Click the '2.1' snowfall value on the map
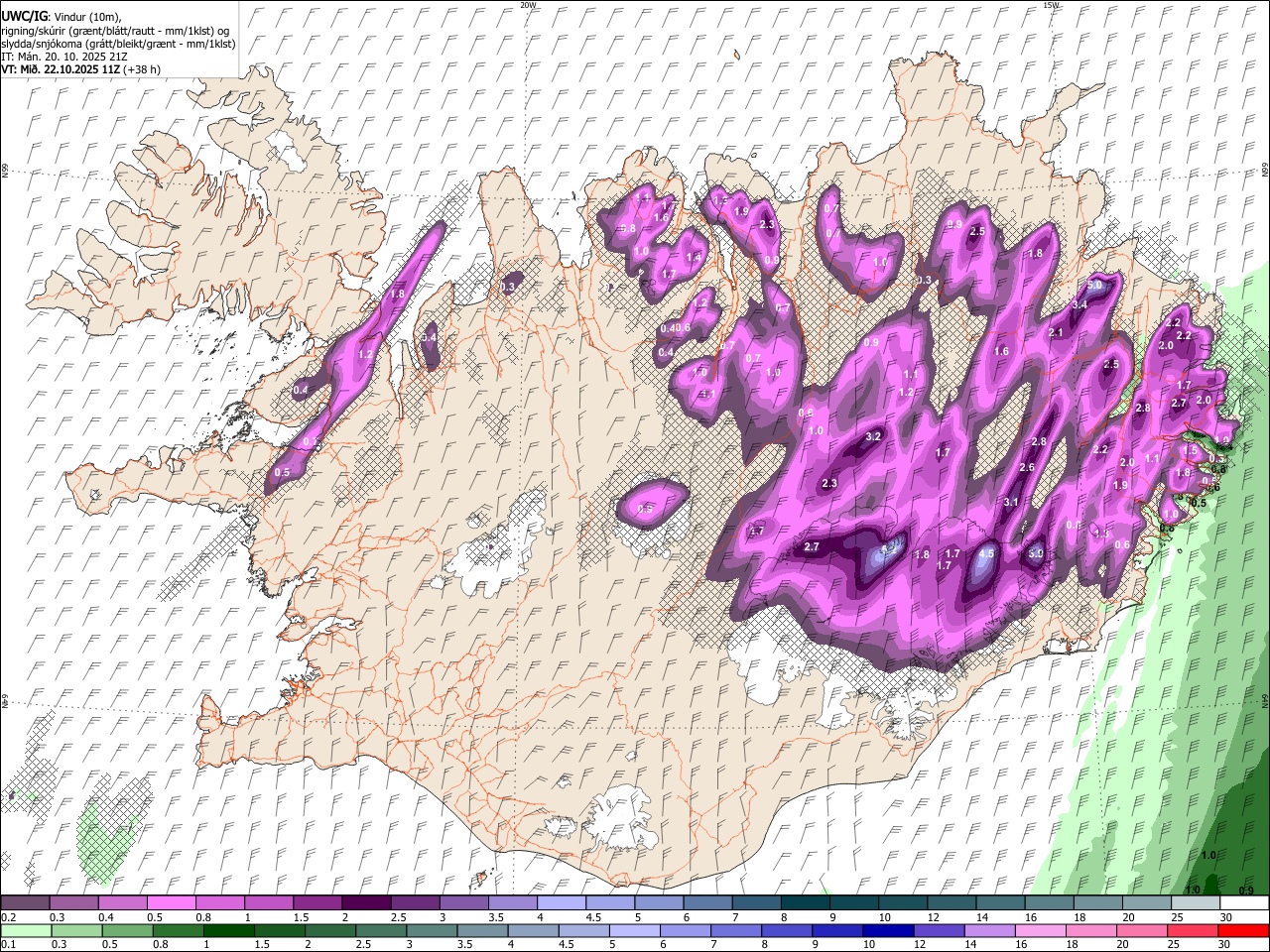Screen dimensions: 1270x952 [1056, 333]
